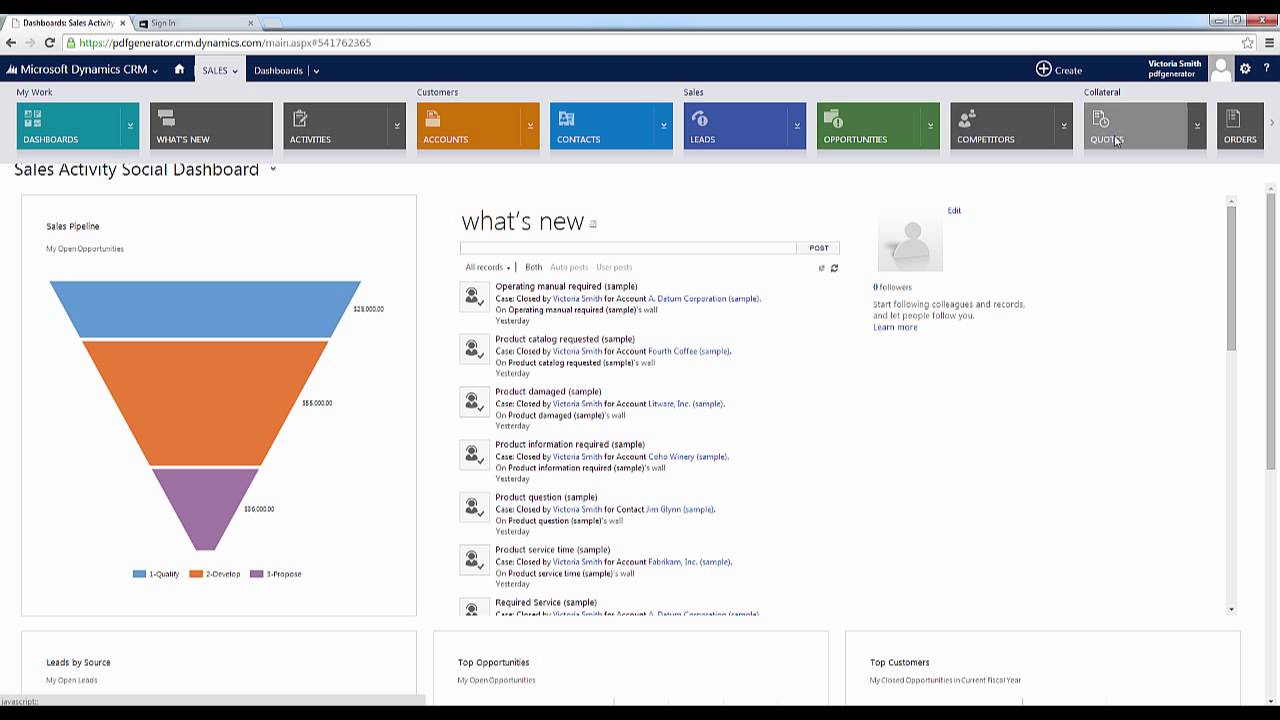This screenshot has width=1280, height=720.
Task: Open the Accounts tile
Action: (470, 126)
